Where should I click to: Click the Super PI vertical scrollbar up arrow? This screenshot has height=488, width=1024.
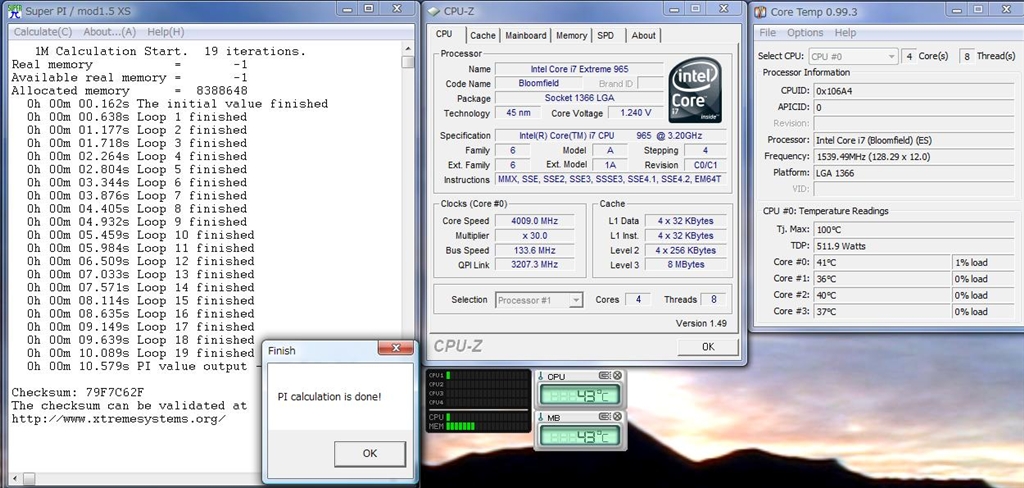point(408,47)
